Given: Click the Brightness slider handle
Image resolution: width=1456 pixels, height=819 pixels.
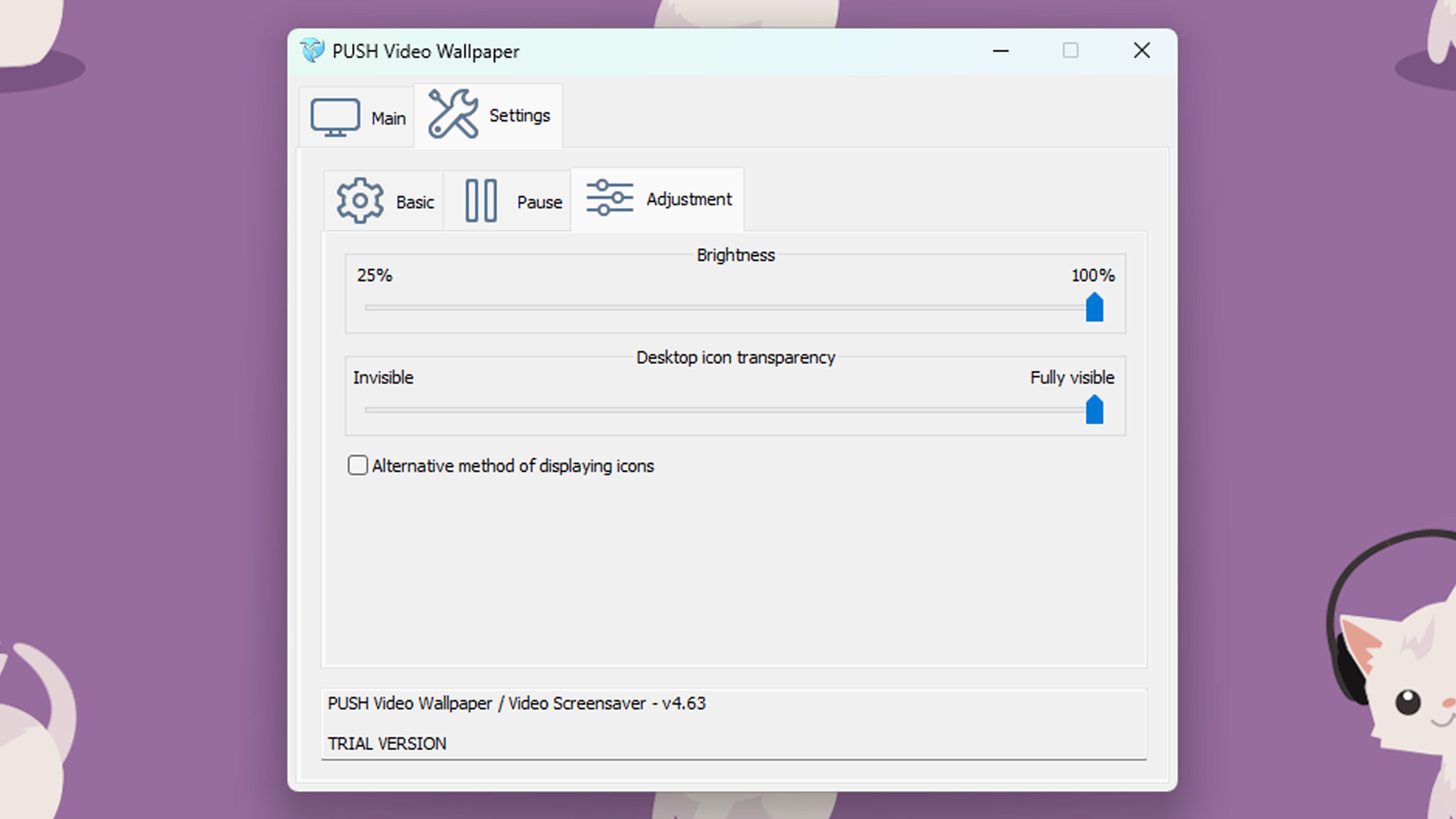Looking at the screenshot, I should tap(1094, 307).
